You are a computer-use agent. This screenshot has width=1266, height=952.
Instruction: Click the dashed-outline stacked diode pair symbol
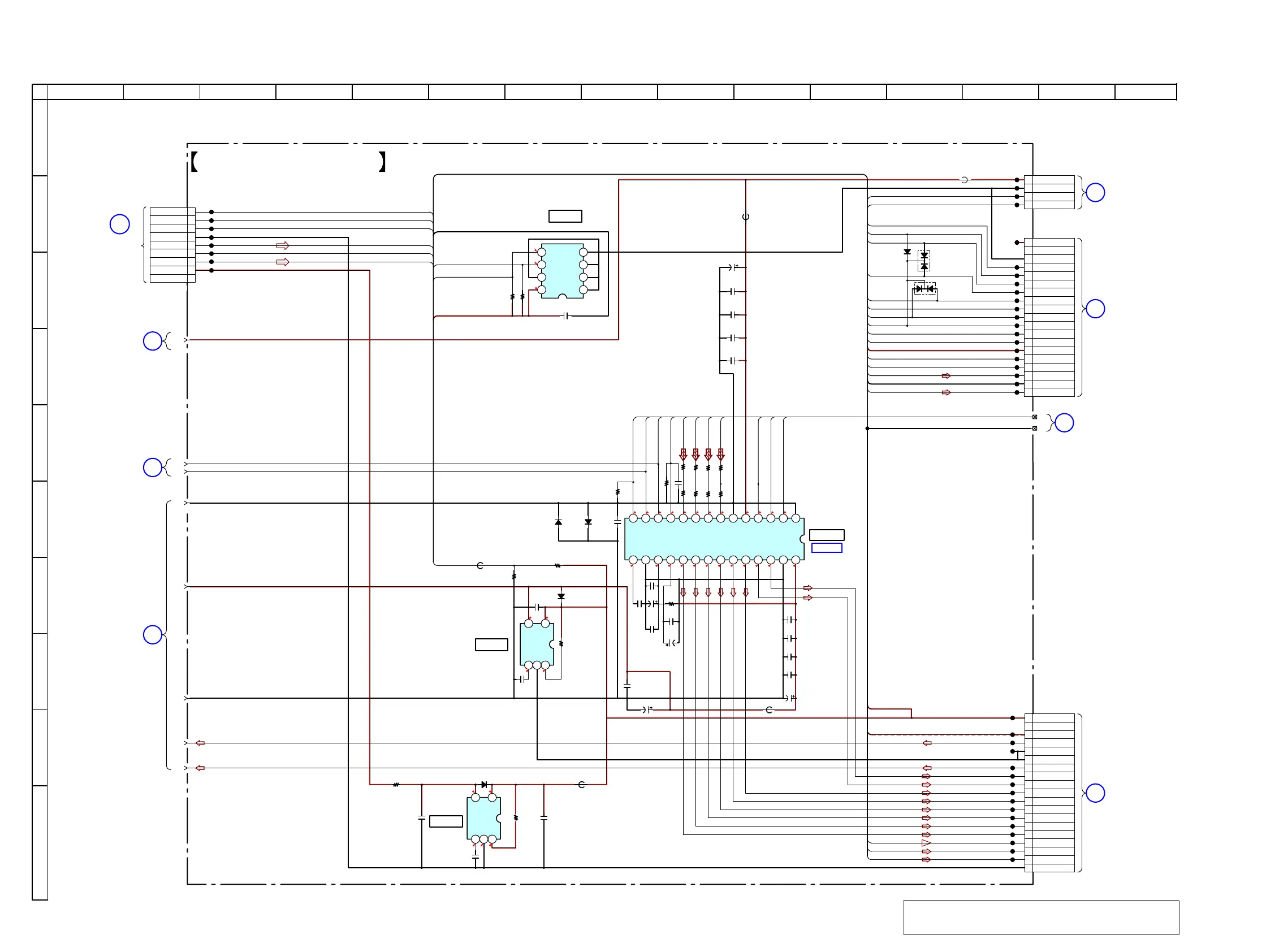(924, 261)
